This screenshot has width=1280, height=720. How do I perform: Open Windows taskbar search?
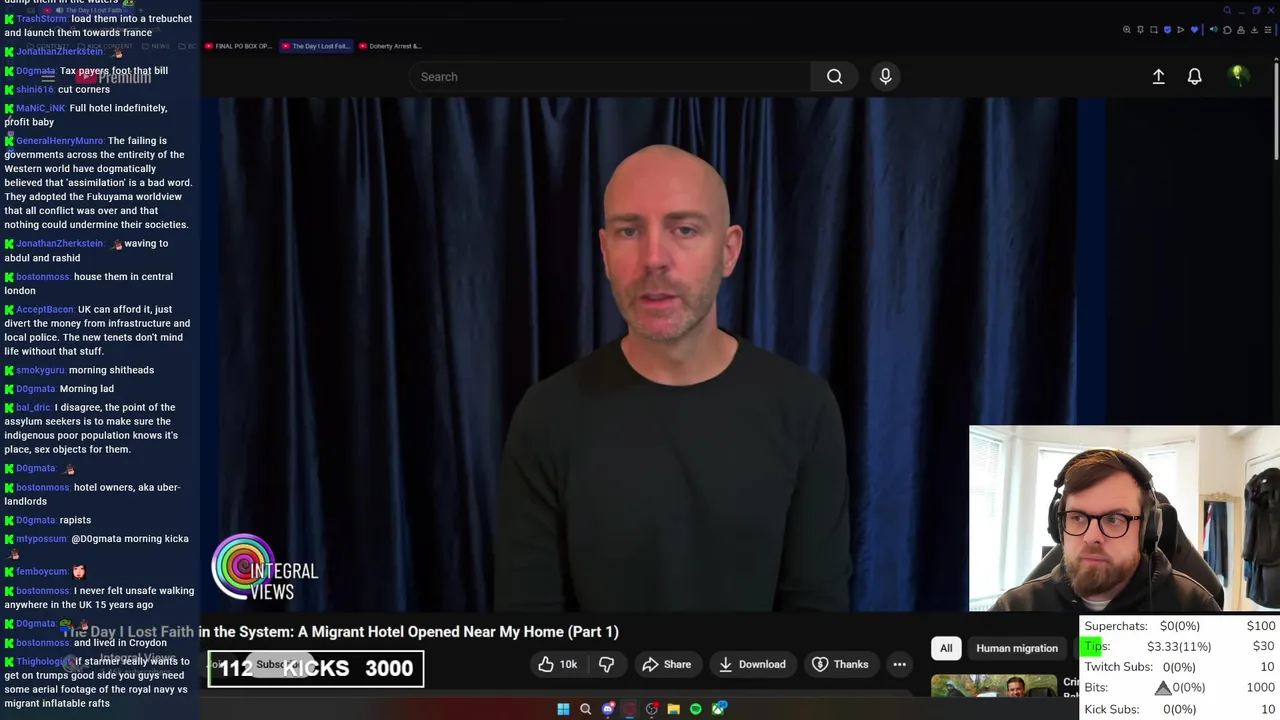click(586, 709)
